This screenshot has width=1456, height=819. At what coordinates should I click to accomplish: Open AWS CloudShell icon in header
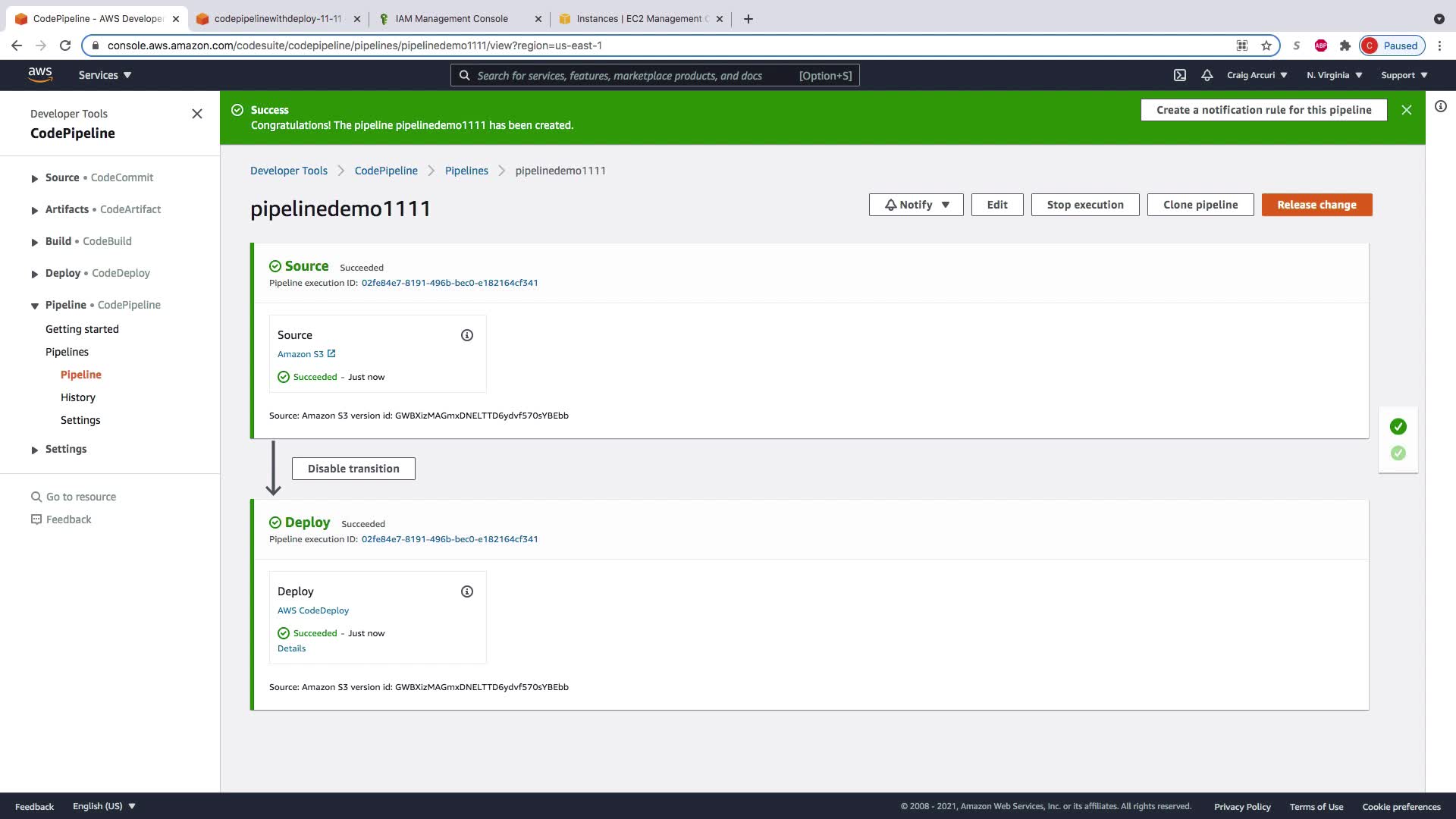(x=1180, y=75)
